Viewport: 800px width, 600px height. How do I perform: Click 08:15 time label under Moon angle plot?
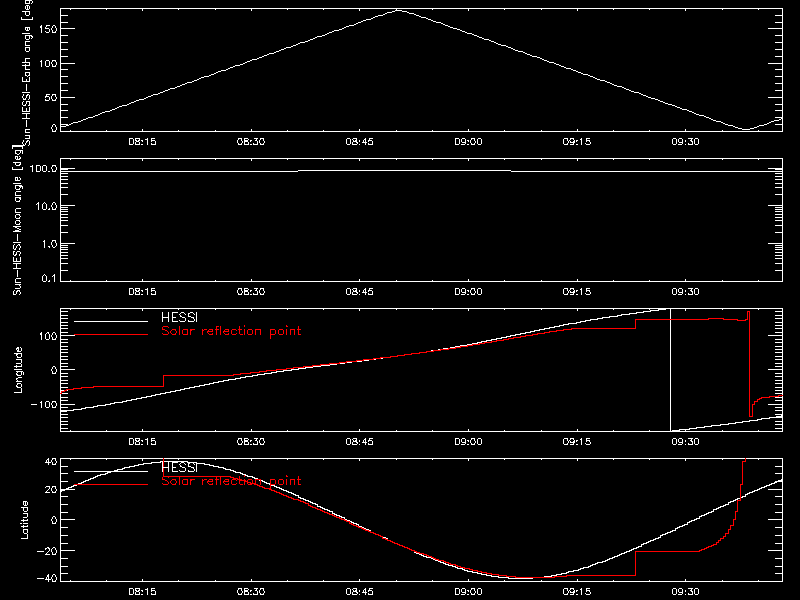click(x=142, y=291)
